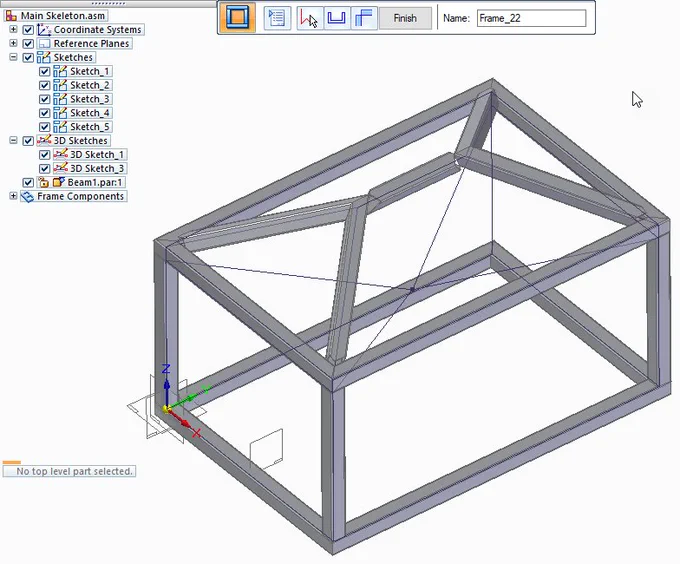
Task: Collapse the Sketches node
Action: pyautogui.click(x=13, y=57)
